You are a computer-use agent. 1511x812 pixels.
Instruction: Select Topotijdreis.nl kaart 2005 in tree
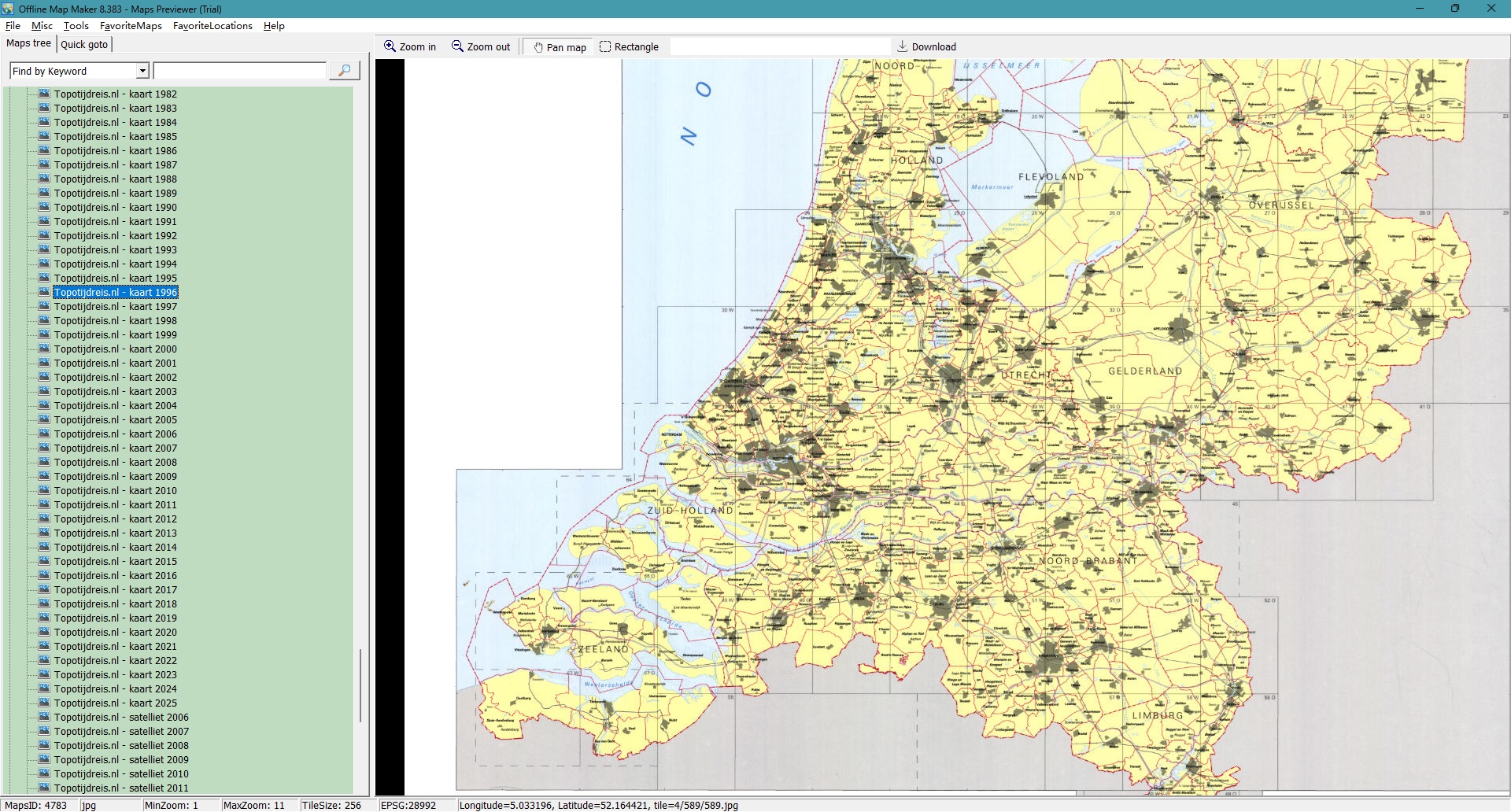[115, 419]
